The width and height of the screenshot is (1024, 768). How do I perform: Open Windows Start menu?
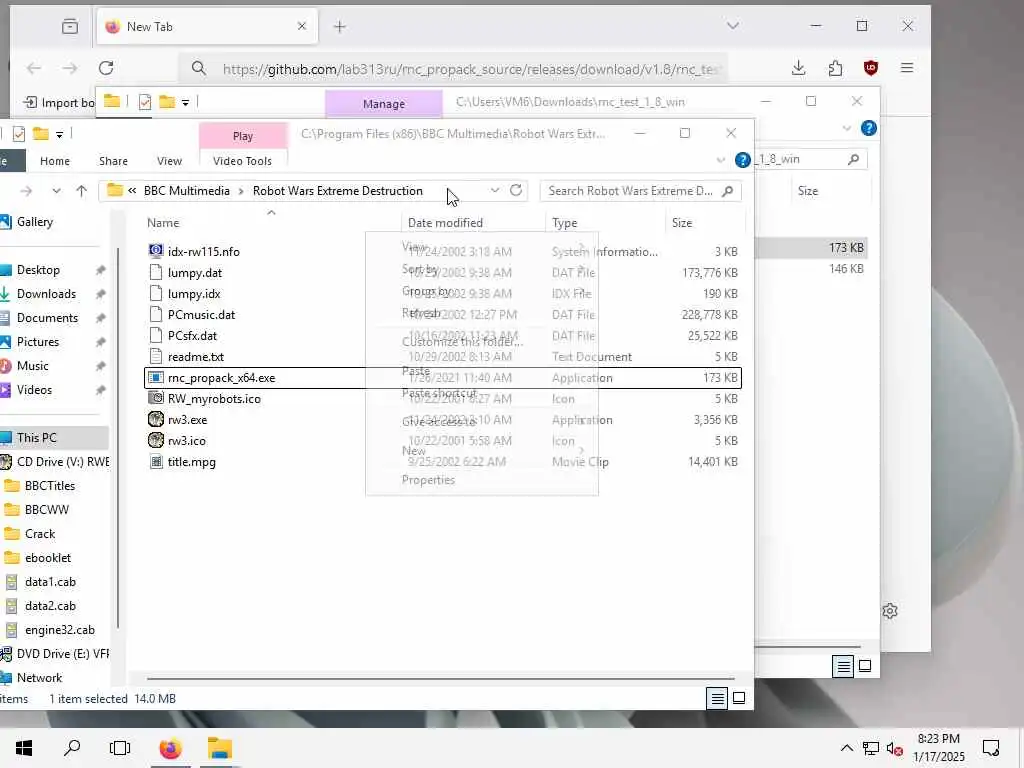pyautogui.click(x=24, y=748)
